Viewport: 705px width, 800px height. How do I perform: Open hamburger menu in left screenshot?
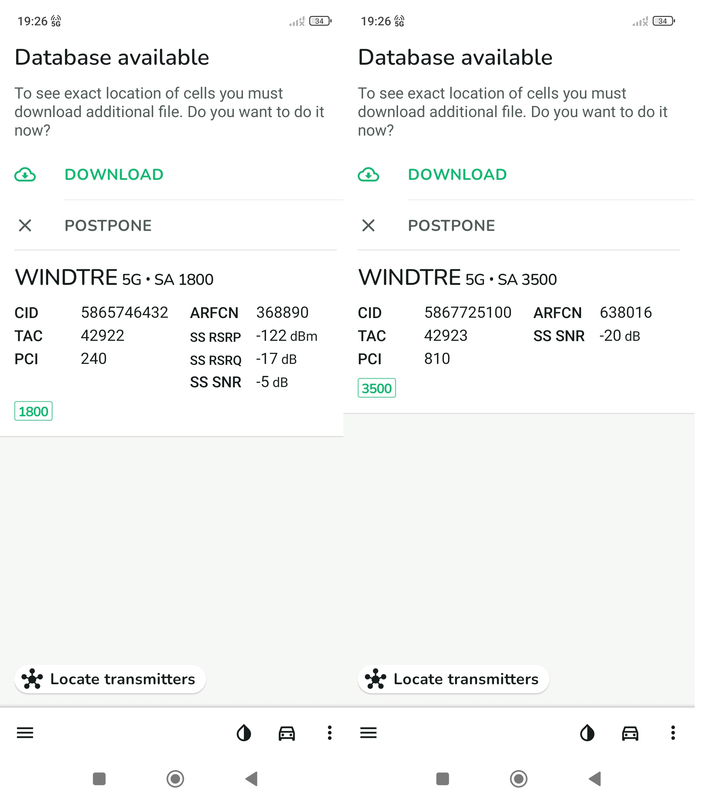pos(25,733)
